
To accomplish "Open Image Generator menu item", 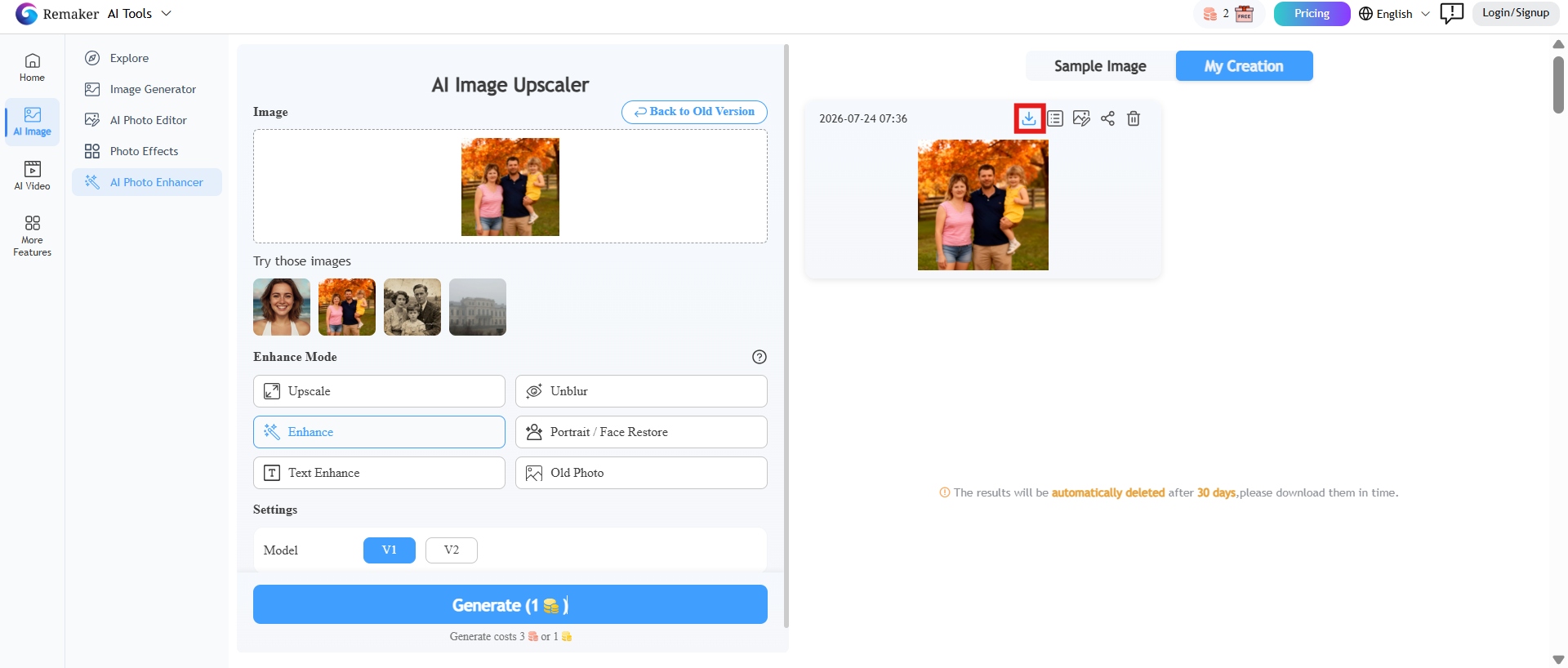I will click(147, 89).
